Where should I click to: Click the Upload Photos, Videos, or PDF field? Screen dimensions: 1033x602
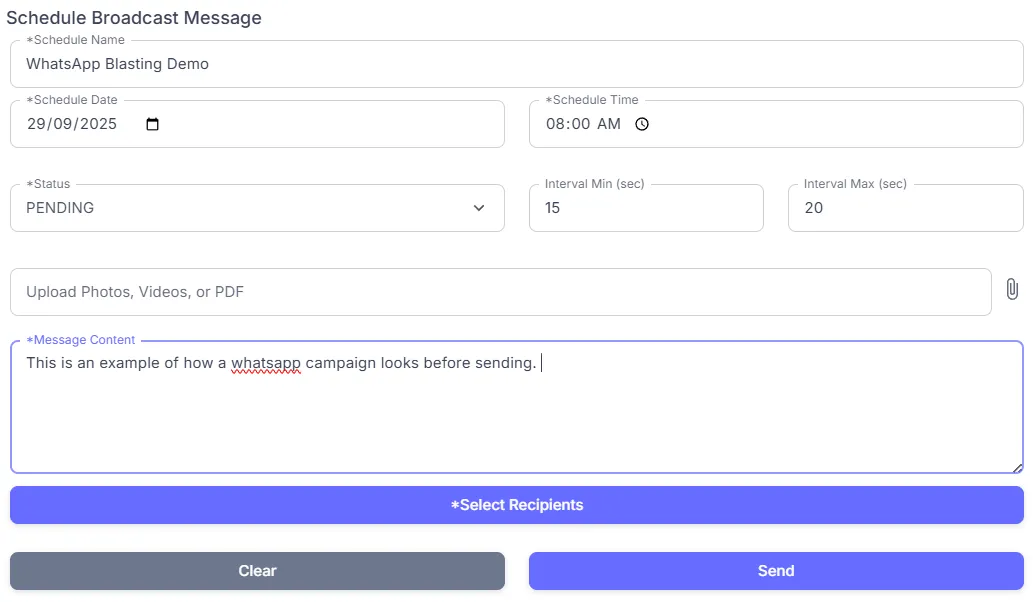(x=500, y=292)
